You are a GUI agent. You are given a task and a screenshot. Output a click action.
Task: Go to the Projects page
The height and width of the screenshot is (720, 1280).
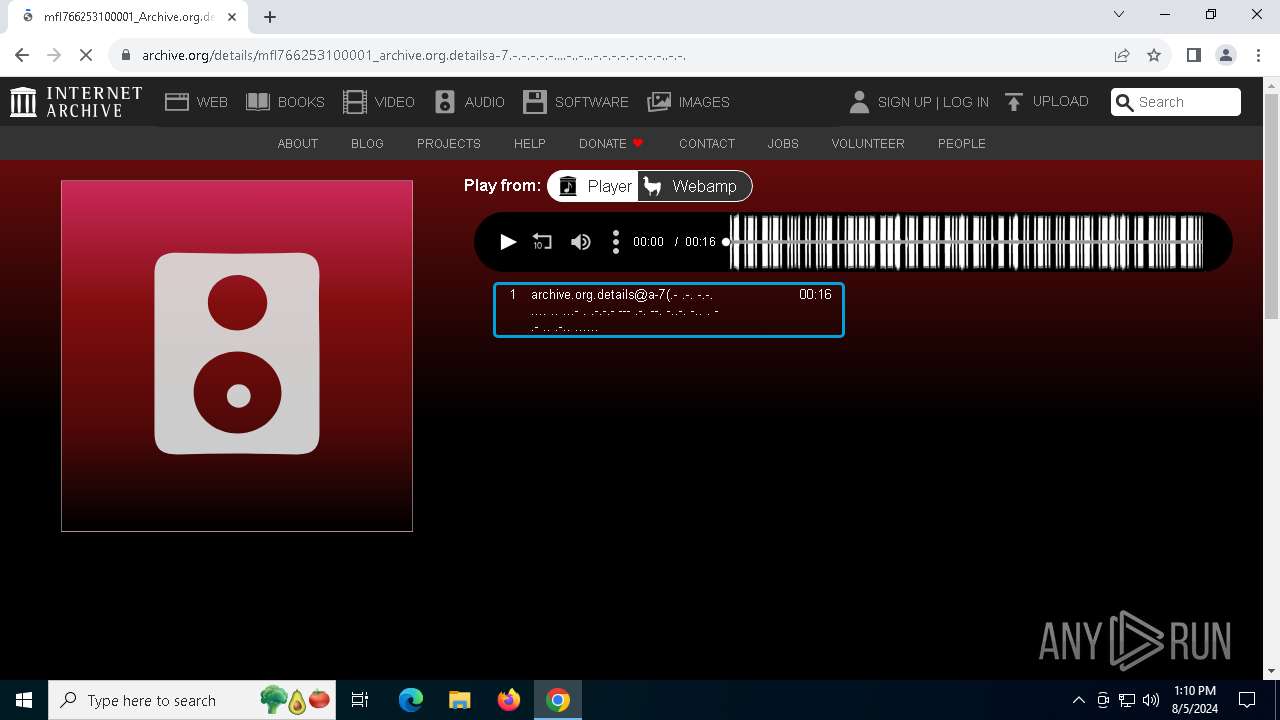coord(449,143)
